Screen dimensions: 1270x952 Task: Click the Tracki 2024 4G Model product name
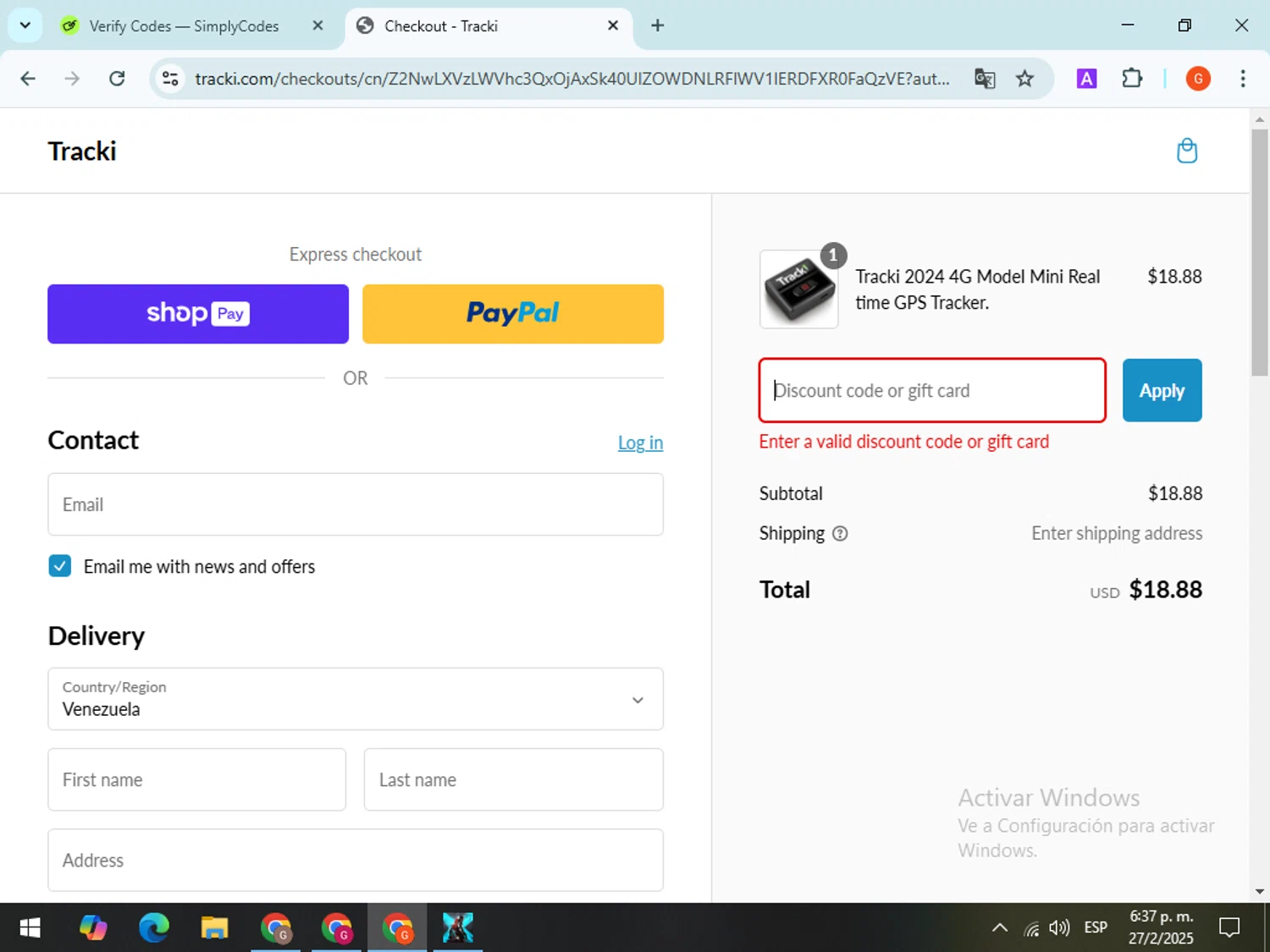(978, 289)
